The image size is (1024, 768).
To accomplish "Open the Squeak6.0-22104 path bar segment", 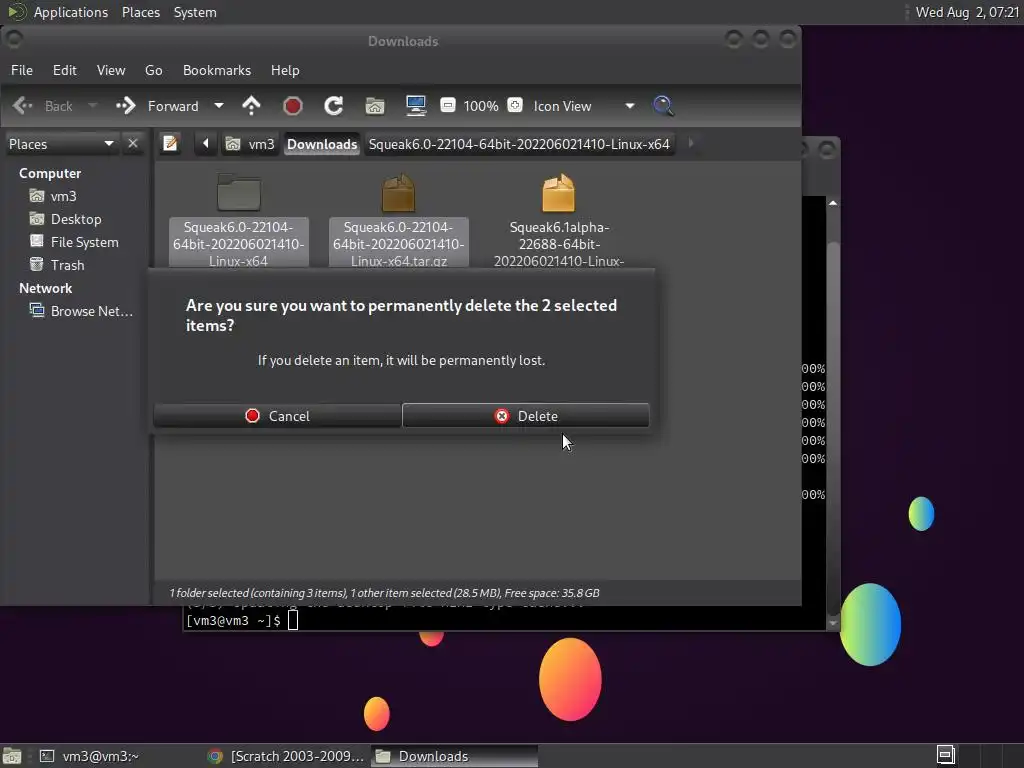I will pyautogui.click(x=519, y=144).
